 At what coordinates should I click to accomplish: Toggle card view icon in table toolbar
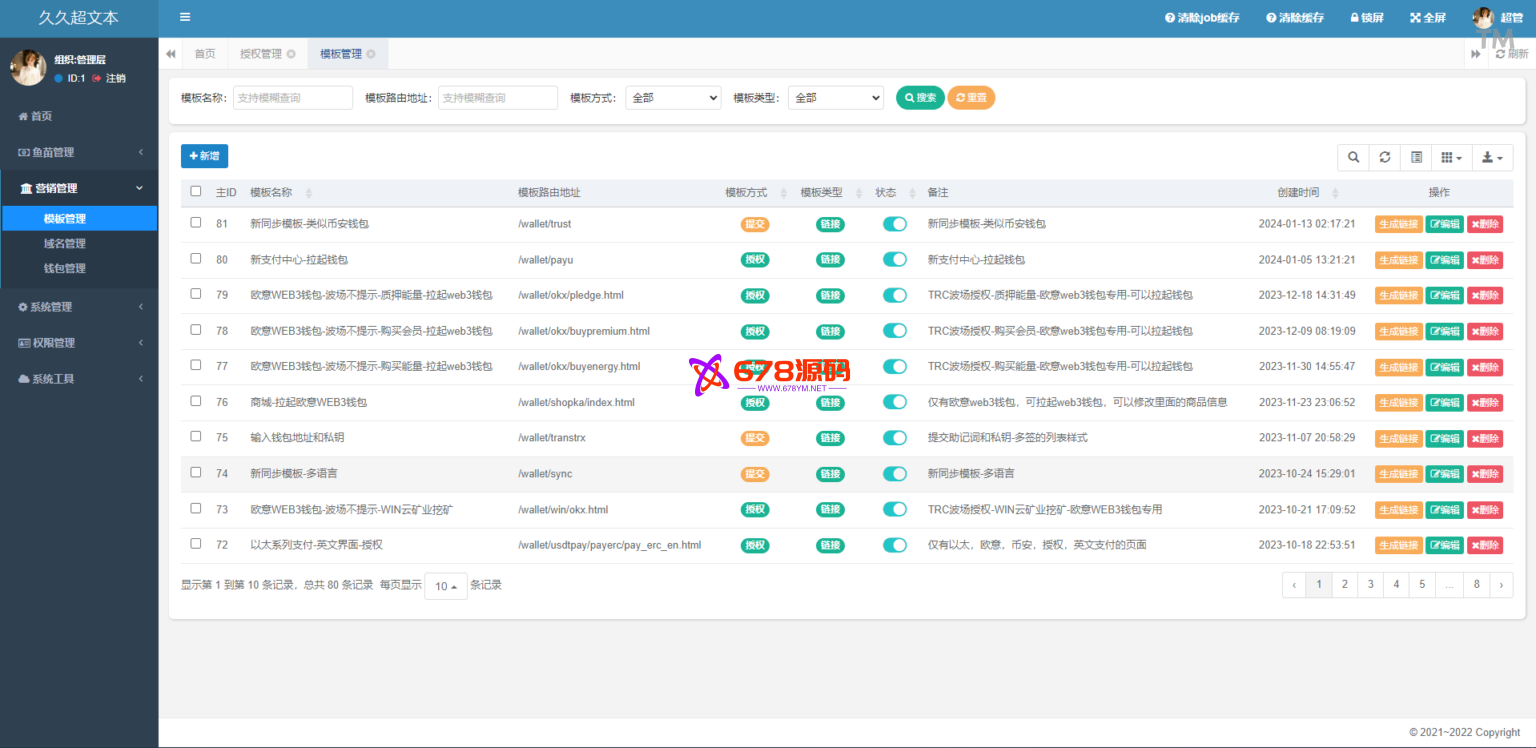[x=1416, y=157]
